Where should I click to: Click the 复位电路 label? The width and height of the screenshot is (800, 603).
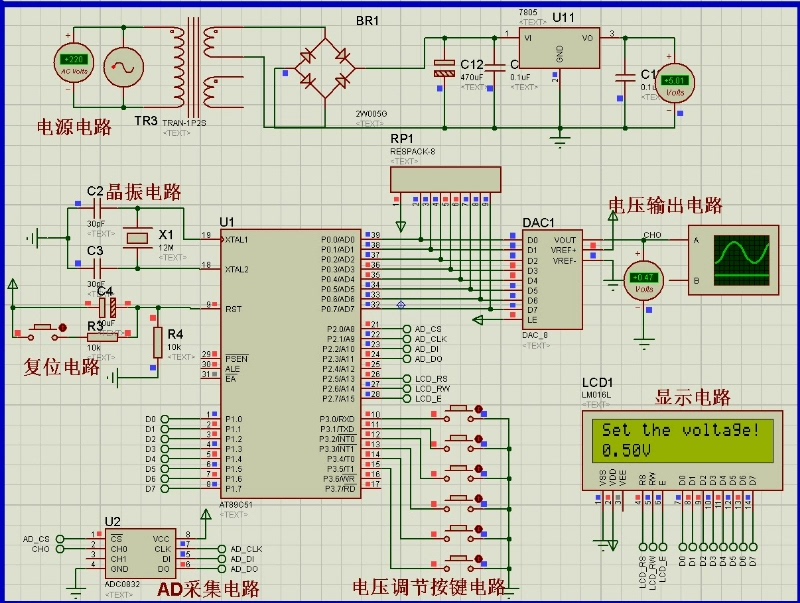(x=61, y=367)
